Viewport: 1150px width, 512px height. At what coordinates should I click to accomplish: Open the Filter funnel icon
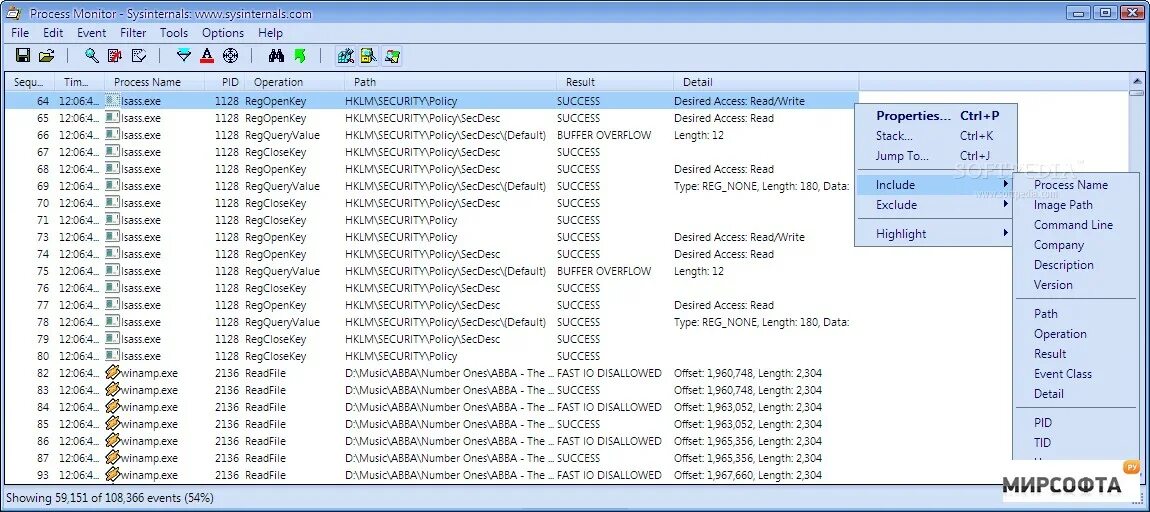(x=184, y=55)
